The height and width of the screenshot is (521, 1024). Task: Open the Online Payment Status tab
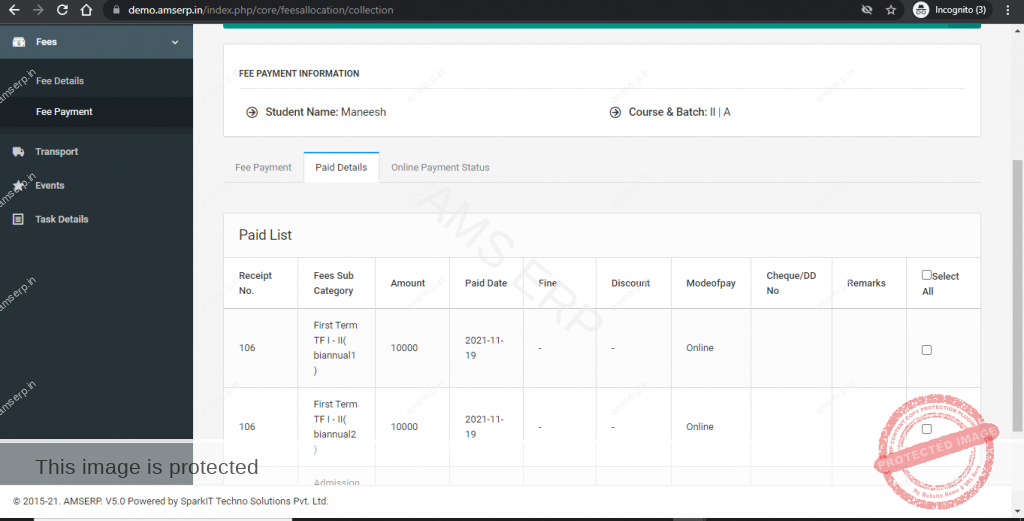pyautogui.click(x=440, y=167)
